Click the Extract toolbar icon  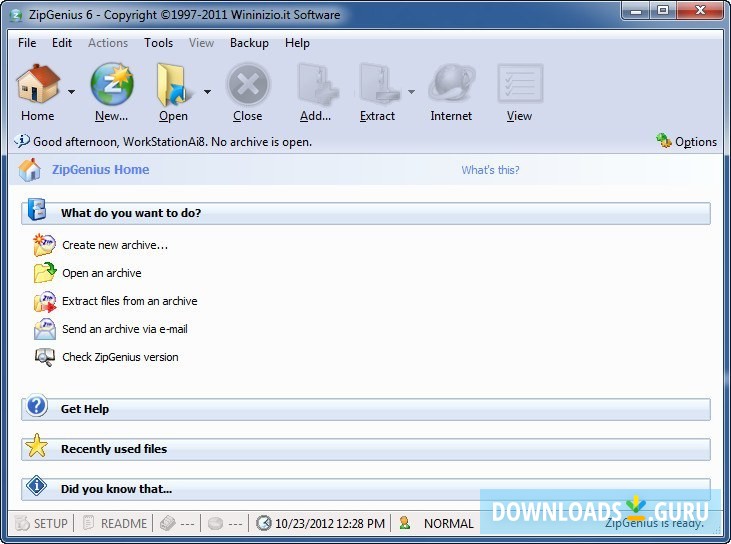coord(379,84)
